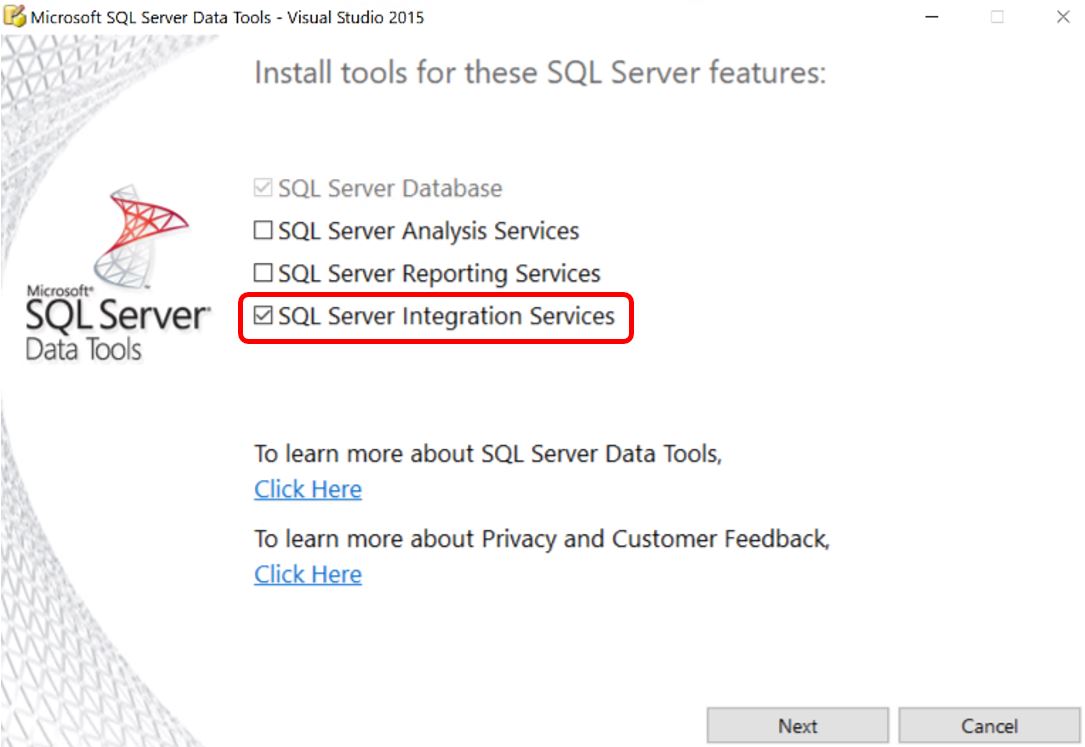Tick the SQL Server Reporting Services checkbox
The height and width of the screenshot is (747, 1085).
pyautogui.click(x=263, y=273)
